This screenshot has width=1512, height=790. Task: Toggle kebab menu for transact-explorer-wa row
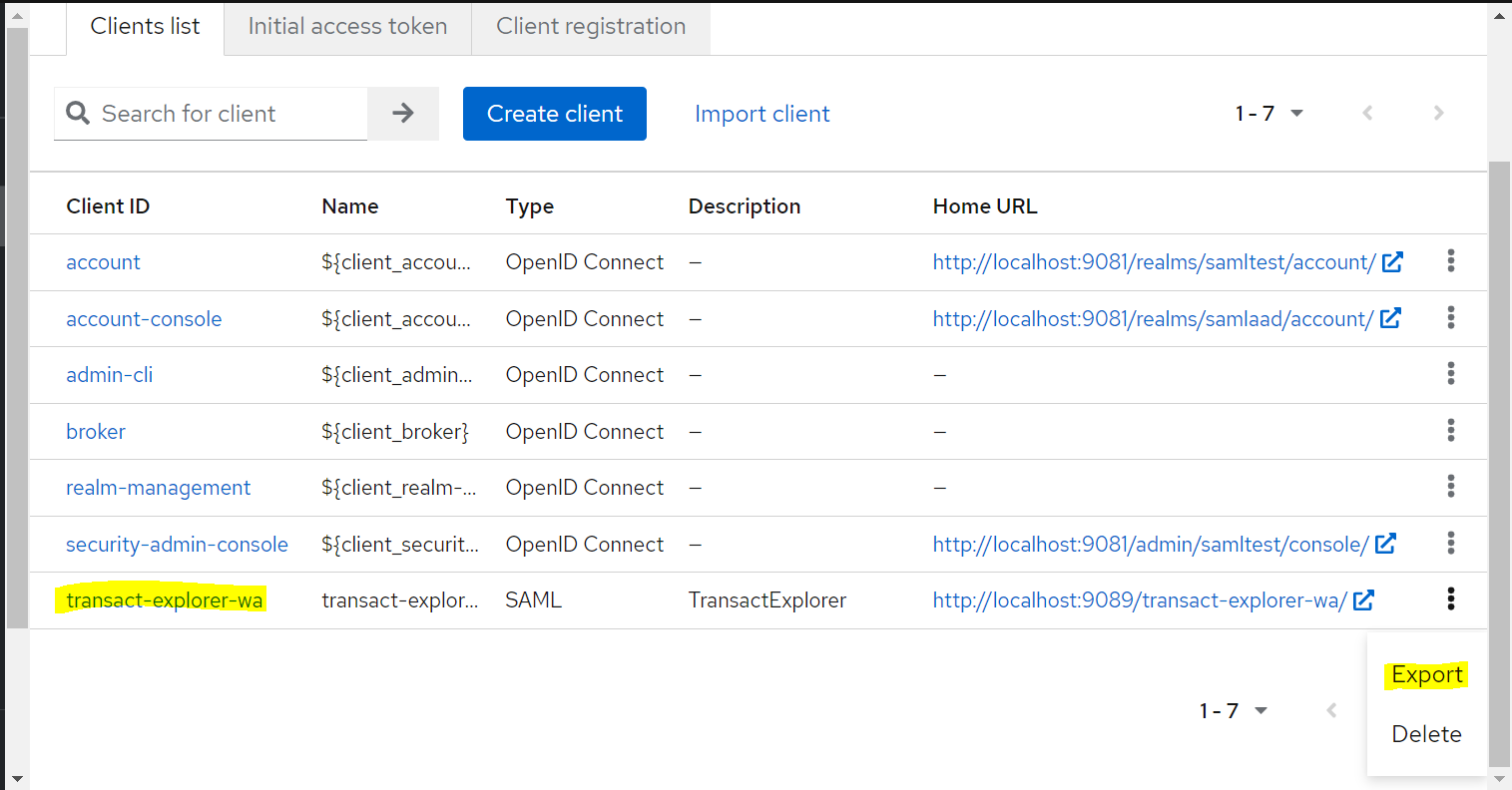click(x=1450, y=599)
